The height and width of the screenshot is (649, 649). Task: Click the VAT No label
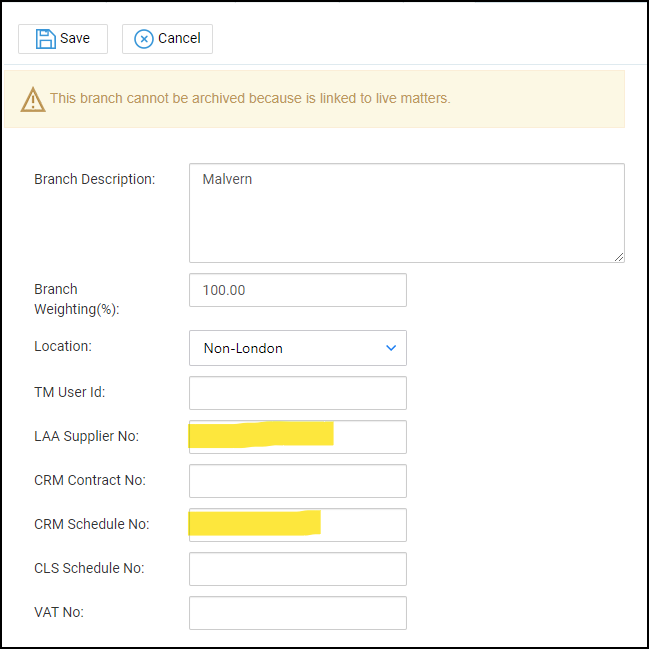(x=59, y=612)
